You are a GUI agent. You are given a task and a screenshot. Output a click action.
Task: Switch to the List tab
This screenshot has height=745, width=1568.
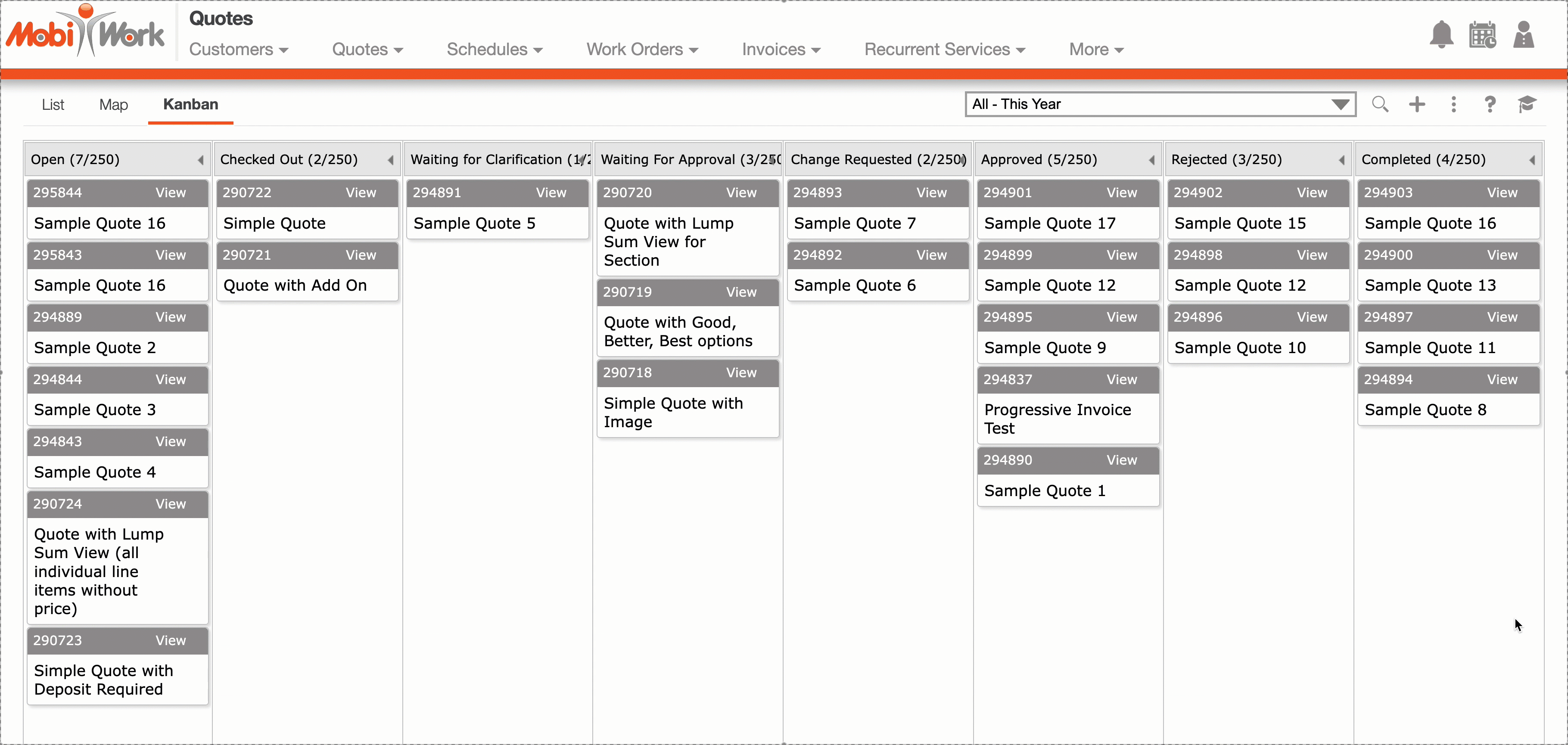pyautogui.click(x=53, y=105)
